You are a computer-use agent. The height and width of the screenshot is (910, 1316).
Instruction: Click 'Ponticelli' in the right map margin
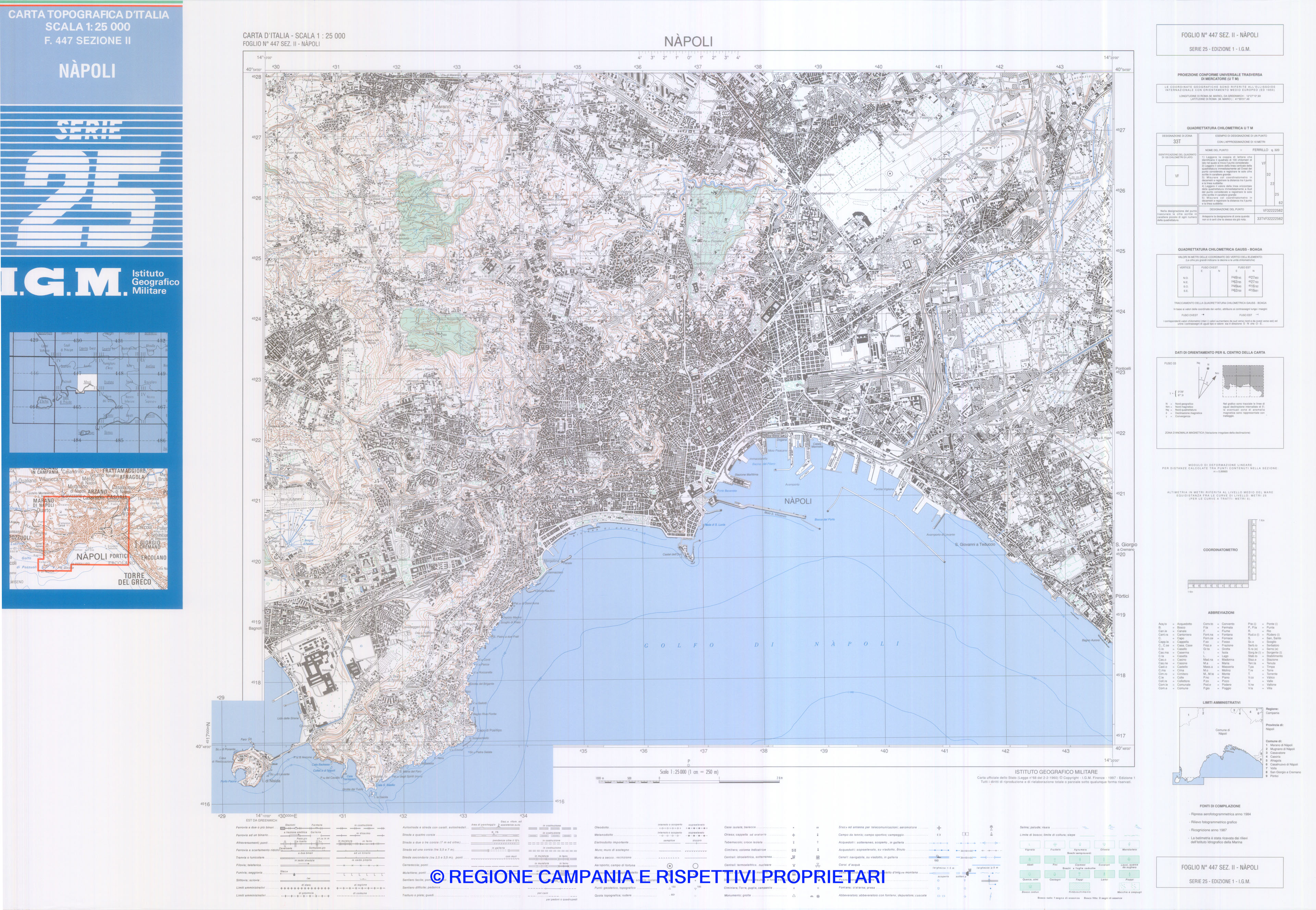(x=1123, y=368)
